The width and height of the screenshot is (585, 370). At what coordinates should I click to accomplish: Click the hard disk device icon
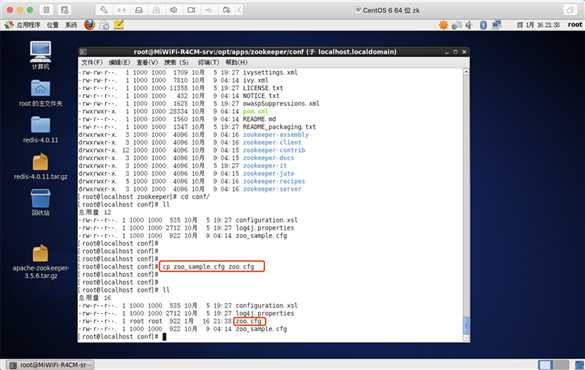139,10
